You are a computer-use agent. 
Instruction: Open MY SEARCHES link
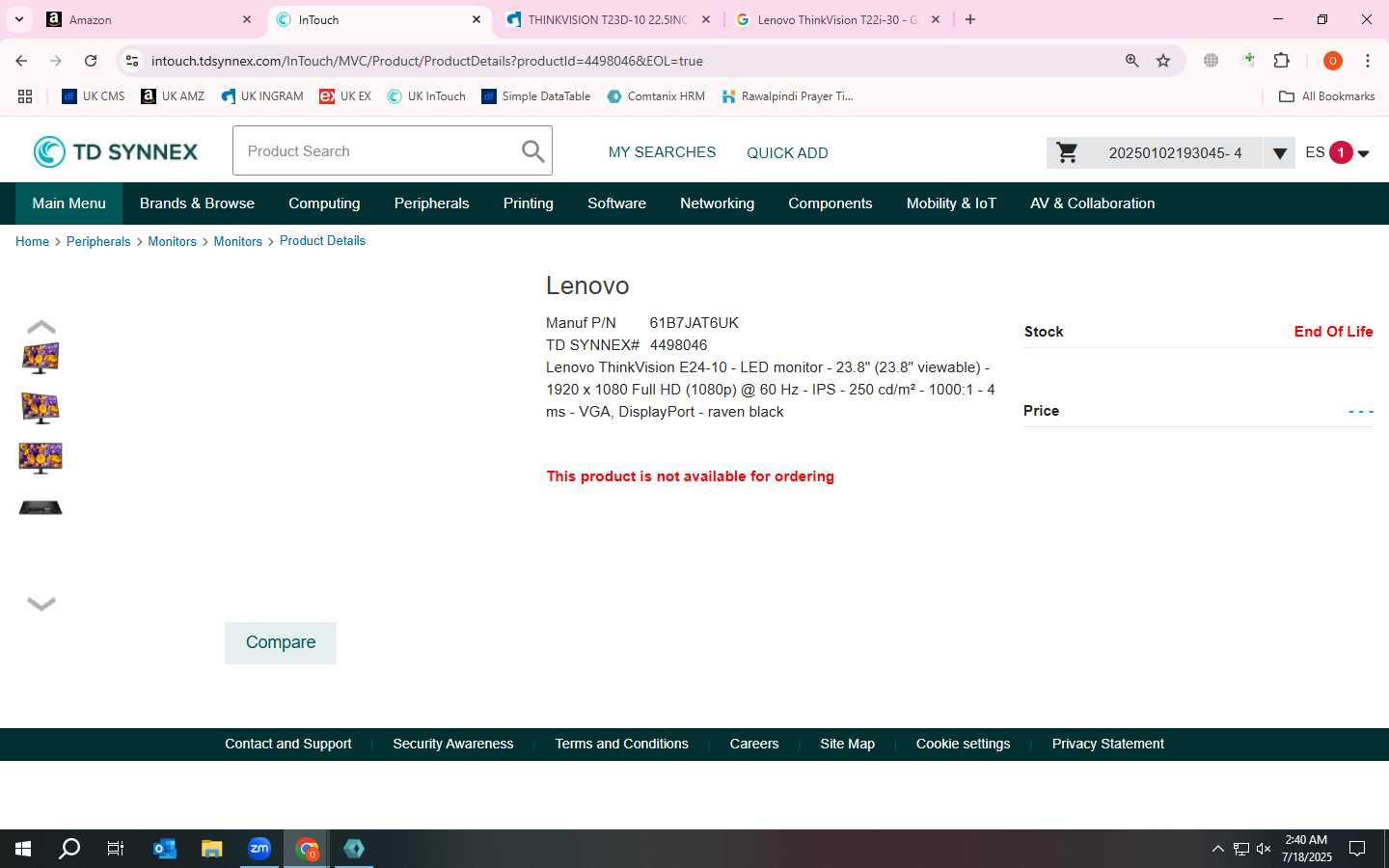pos(662,152)
